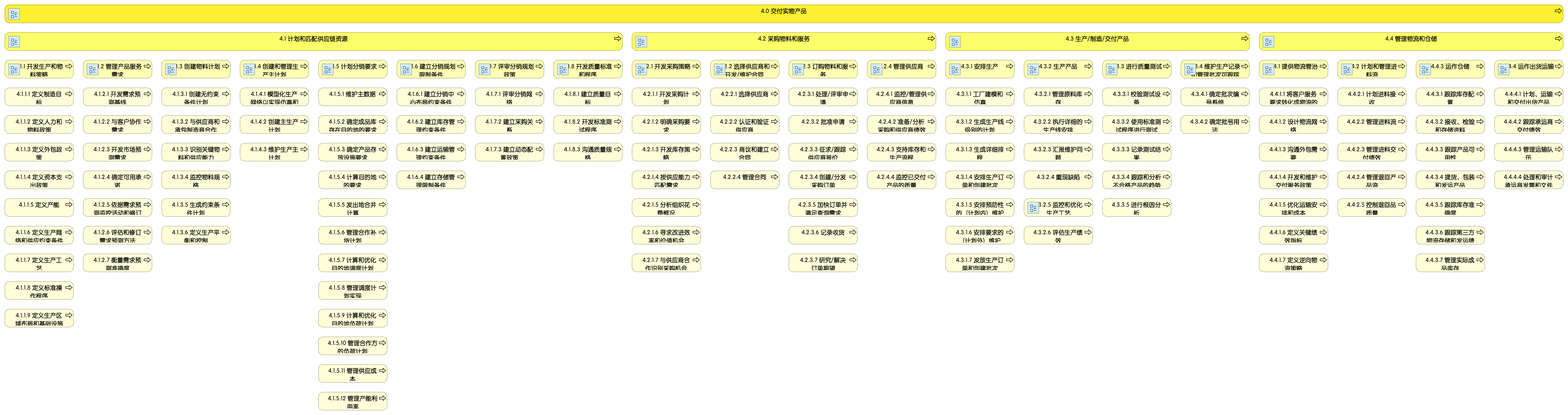Select process box 4.1.3.6 定义生产平衡和控制
The height and width of the screenshot is (415, 1568).
[x=196, y=235]
